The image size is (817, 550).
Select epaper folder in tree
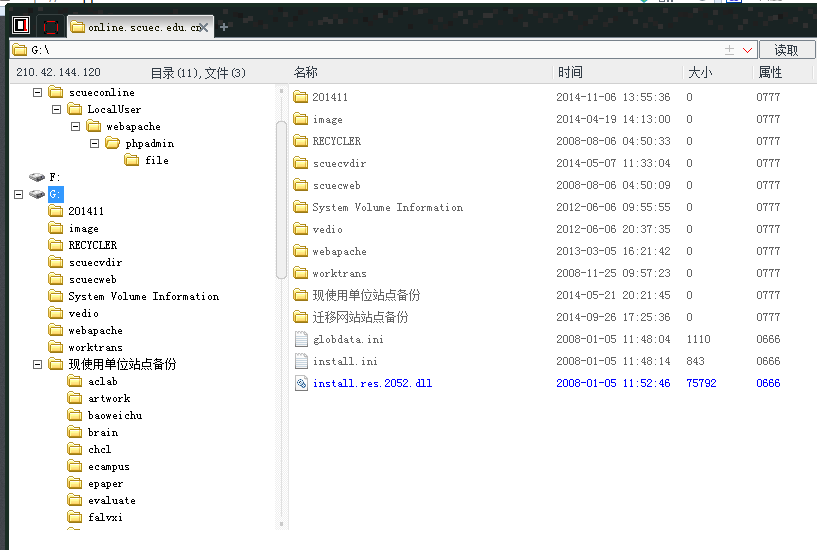(95, 483)
